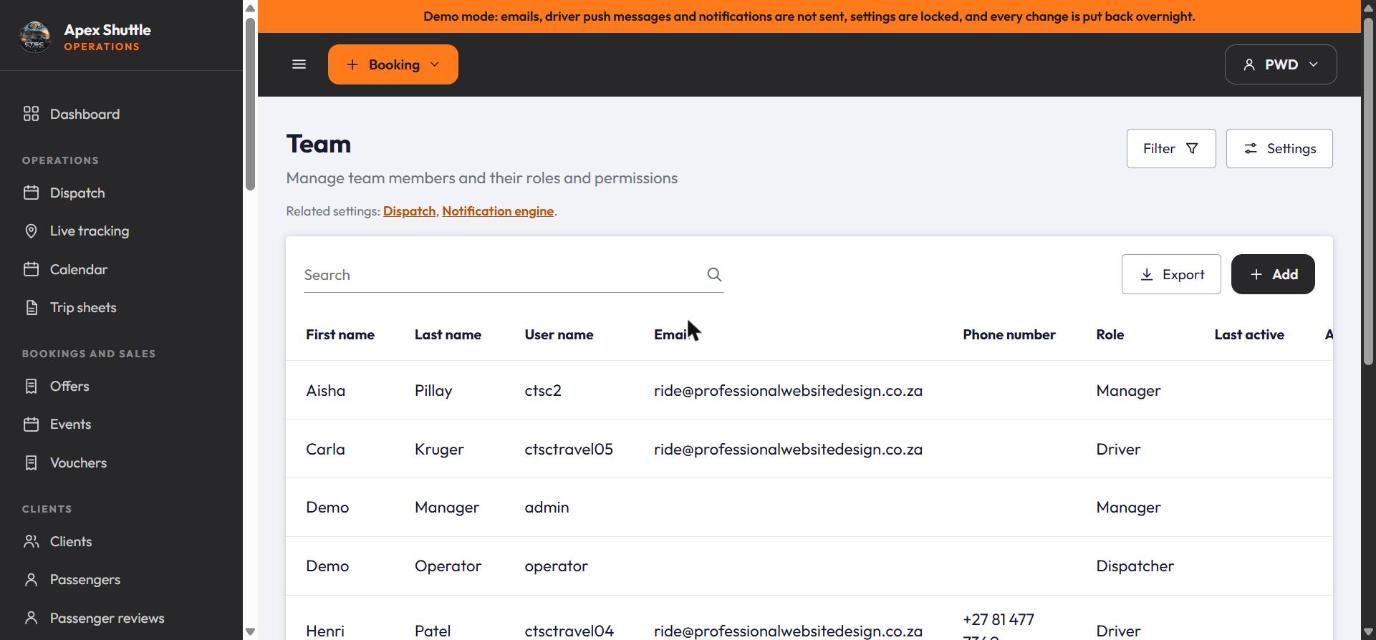Follow the Dispatch related settings link

409,211
